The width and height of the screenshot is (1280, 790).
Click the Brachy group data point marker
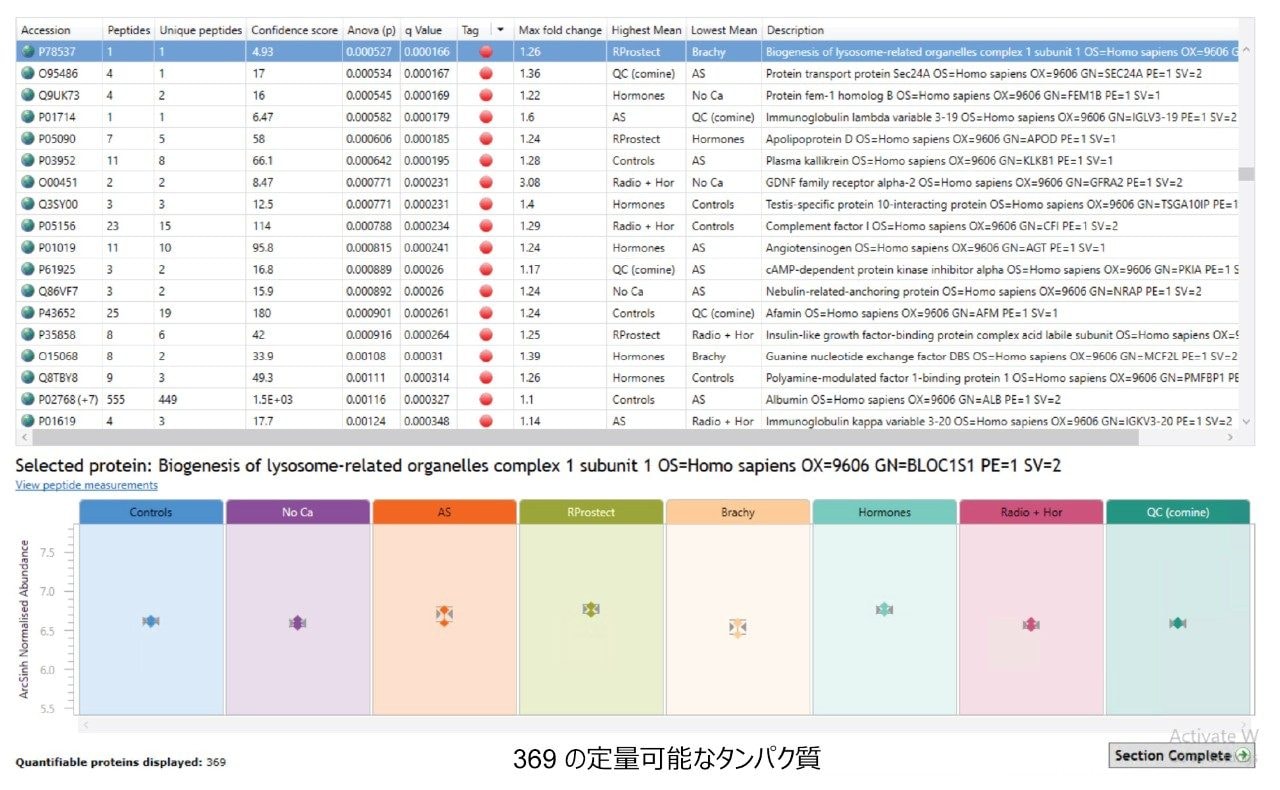tap(737, 627)
